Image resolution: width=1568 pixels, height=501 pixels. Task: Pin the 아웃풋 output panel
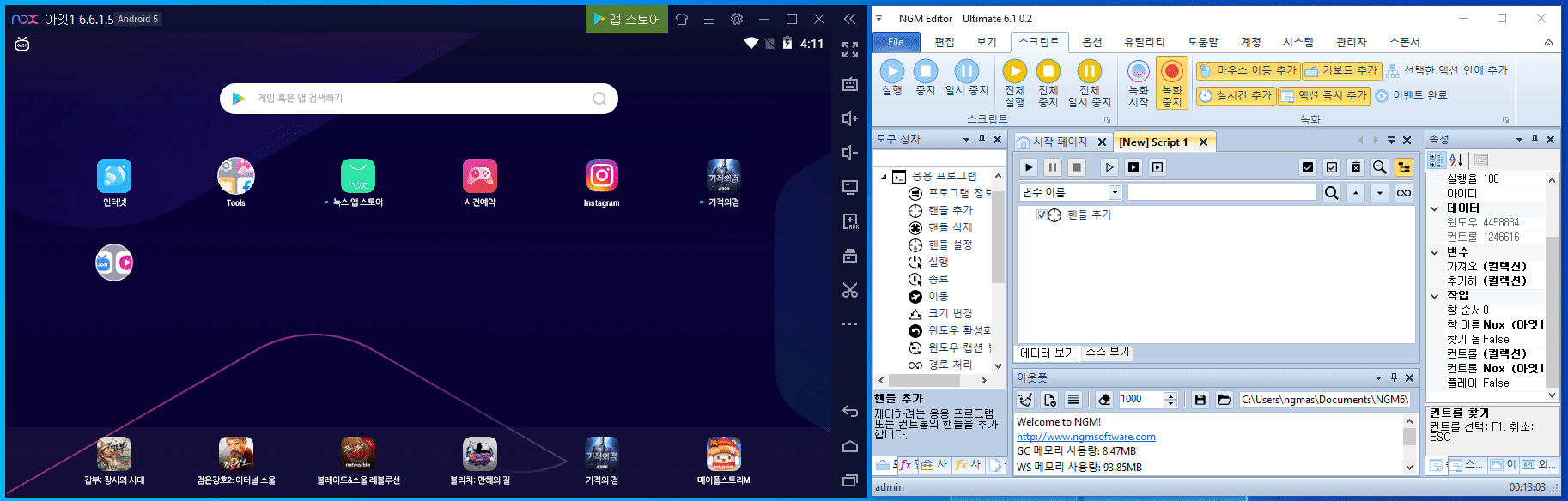click(x=1395, y=377)
